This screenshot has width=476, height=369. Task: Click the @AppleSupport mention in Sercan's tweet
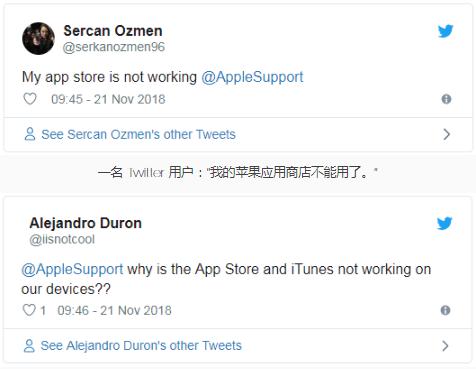(252, 77)
